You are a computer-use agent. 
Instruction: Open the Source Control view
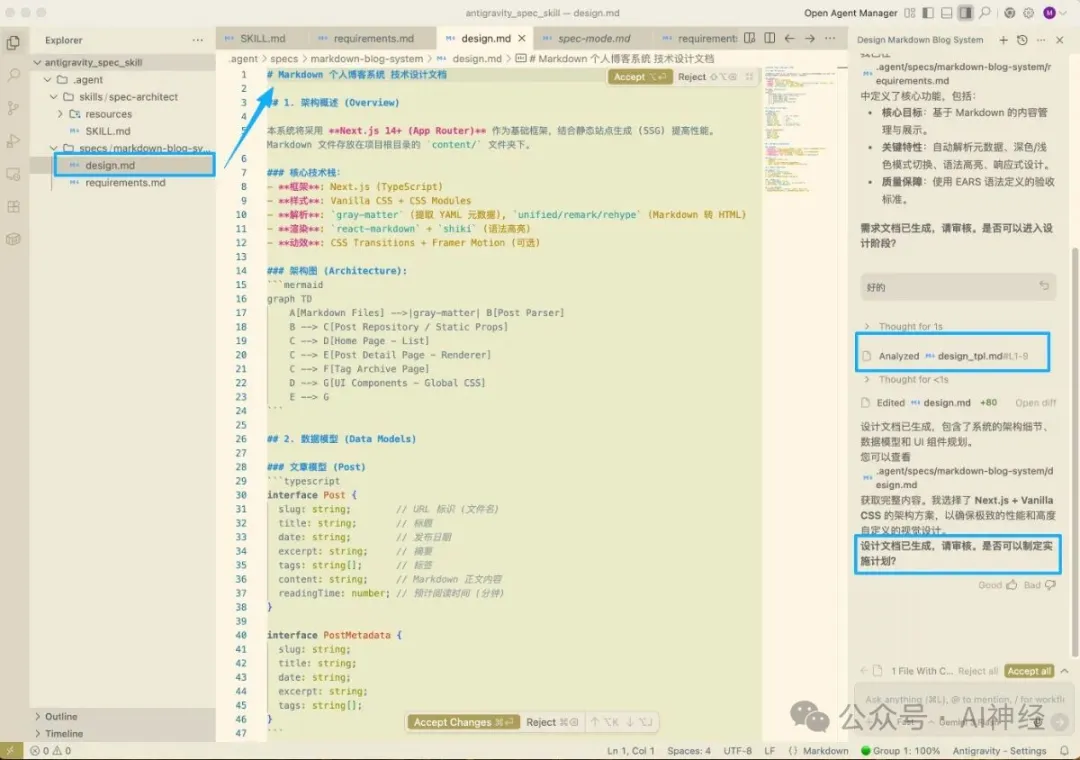point(13,108)
